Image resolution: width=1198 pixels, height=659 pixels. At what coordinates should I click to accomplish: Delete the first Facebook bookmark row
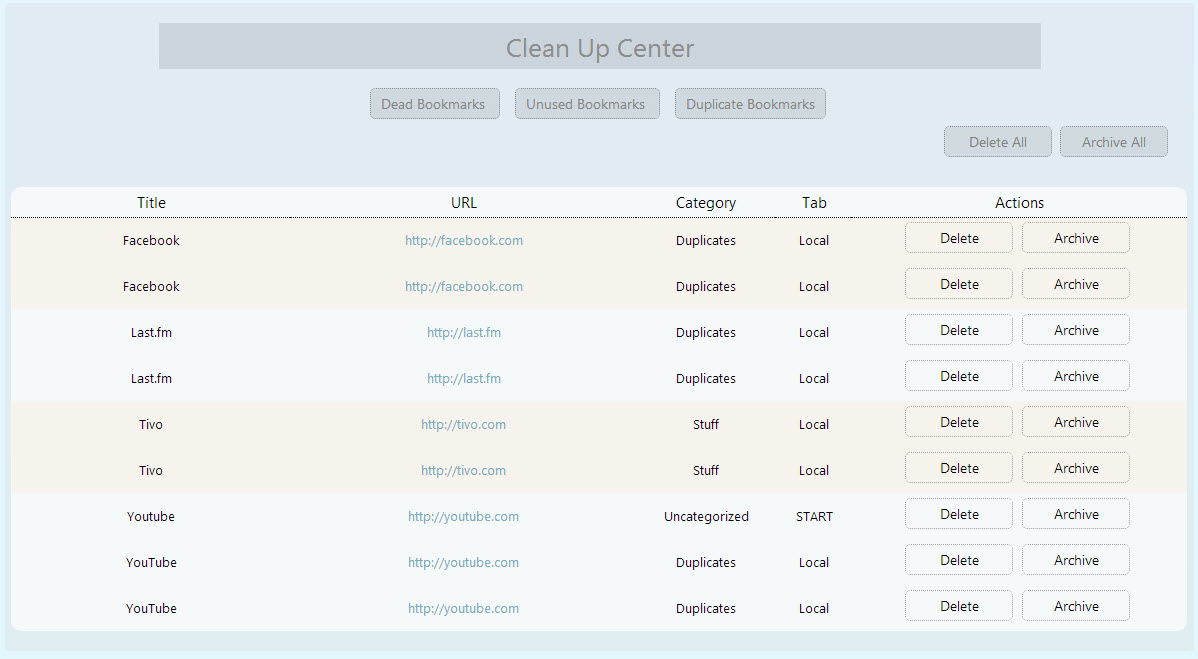(958, 238)
